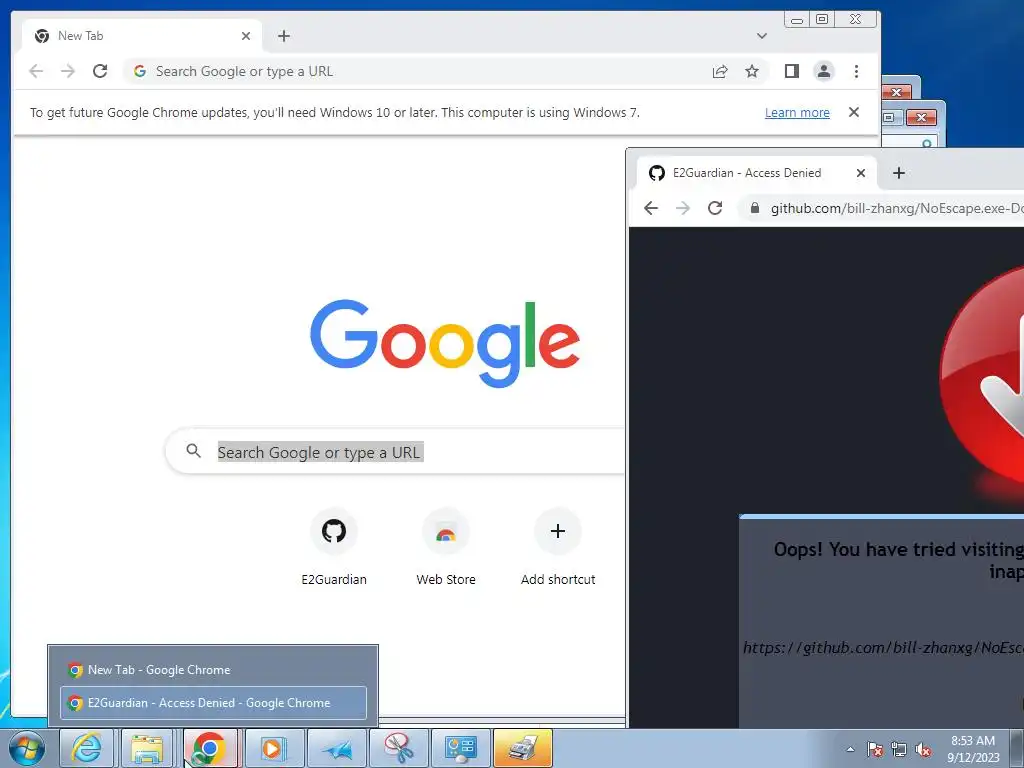The height and width of the screenshot is (768, 1024).
Task: Bookmark this tab with the star icon
Action: point(752,71)
